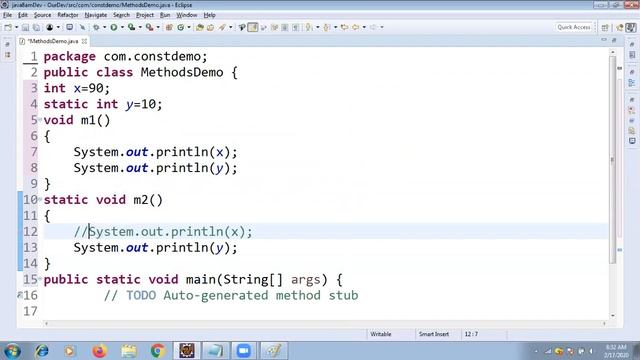Maximize the editor area
The height and width of the screenshot is (360, 640).
click(x=614, y=40)
